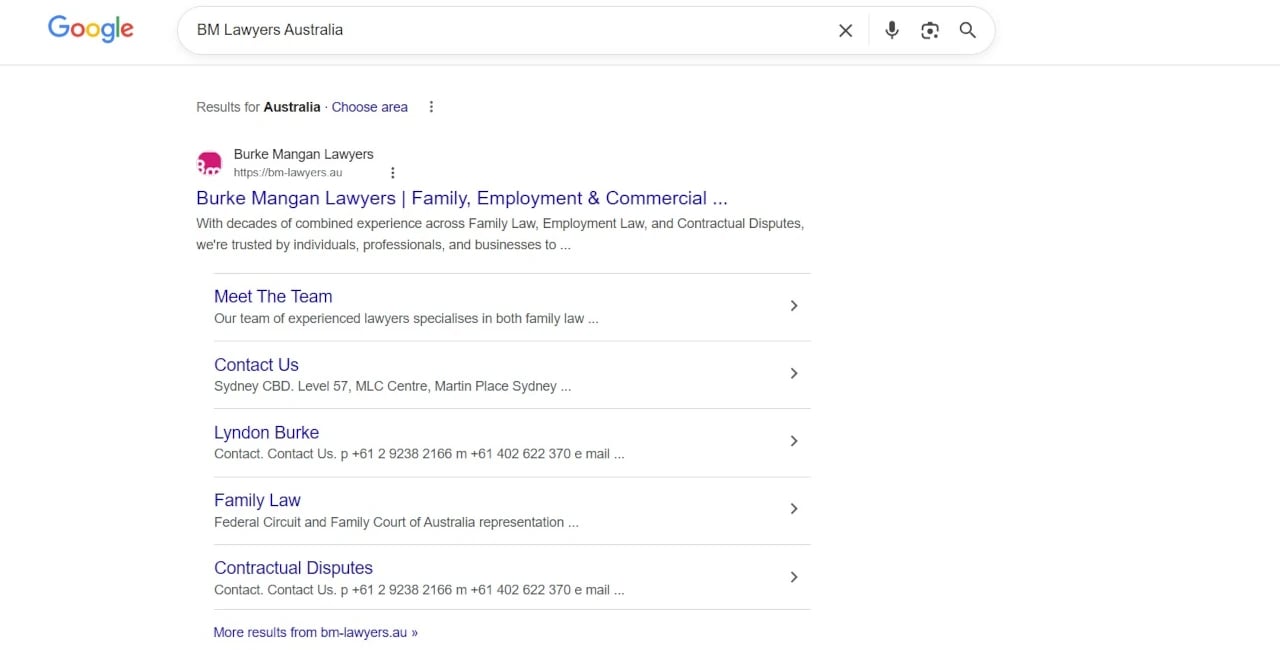The height and width of the screenshot is (650, 1280).
Task: Click the Choose area link
Action: [x=370, y=107]
